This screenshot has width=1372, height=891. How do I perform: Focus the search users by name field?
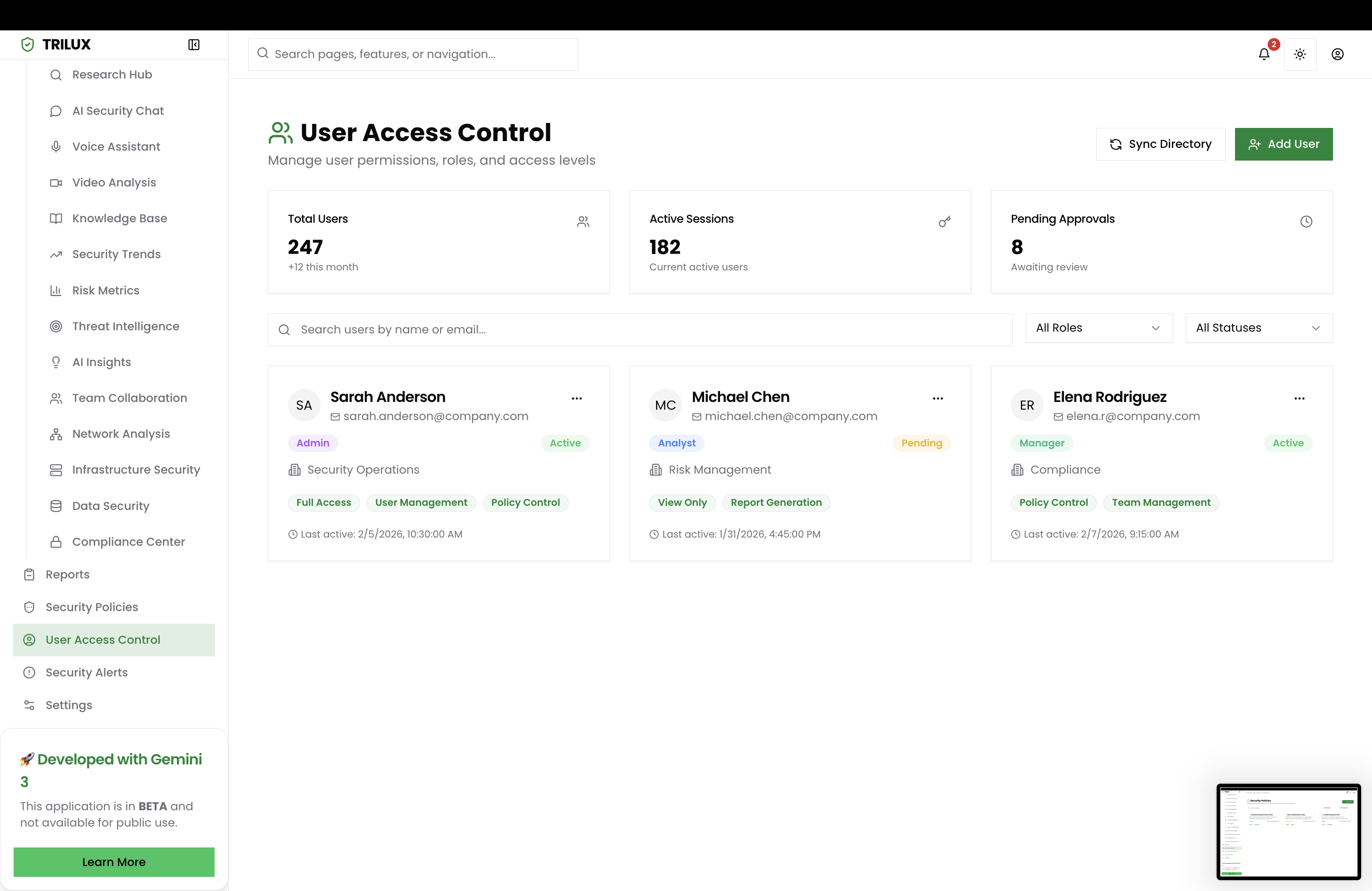640,330
